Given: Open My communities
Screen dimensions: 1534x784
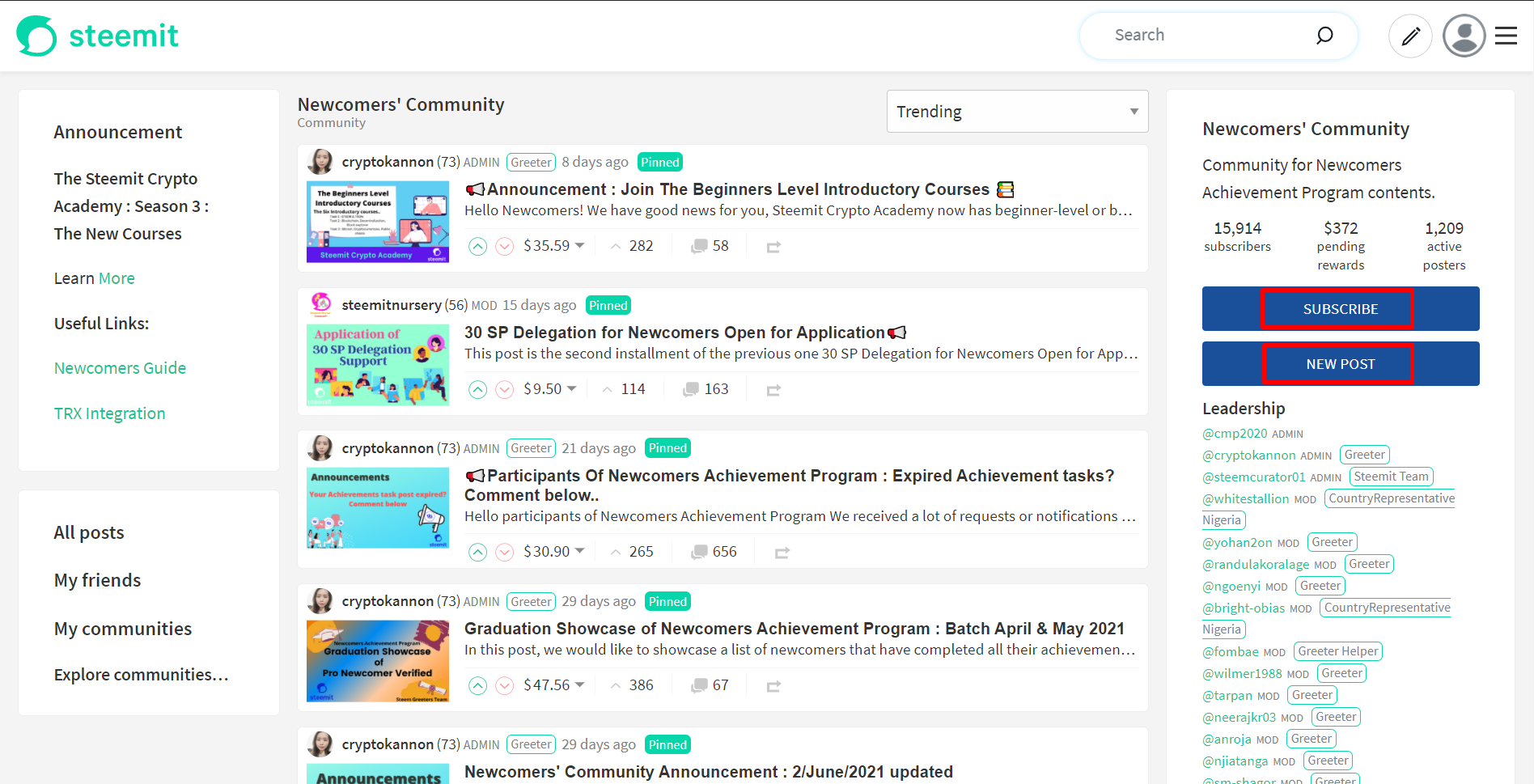Looking at the screenshot, I should coord(123,629).
